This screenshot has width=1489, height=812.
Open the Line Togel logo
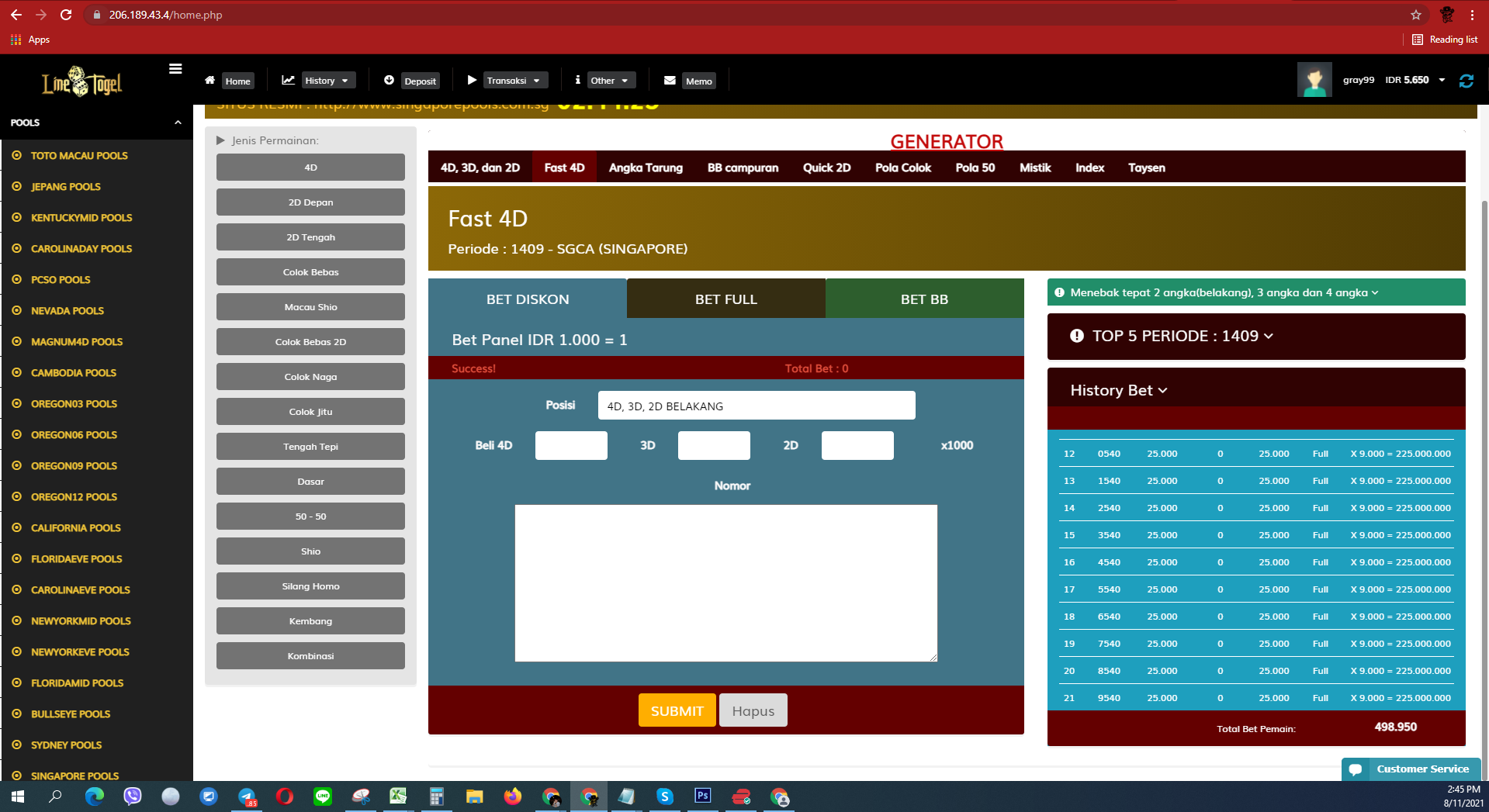[x=81, y=81]
